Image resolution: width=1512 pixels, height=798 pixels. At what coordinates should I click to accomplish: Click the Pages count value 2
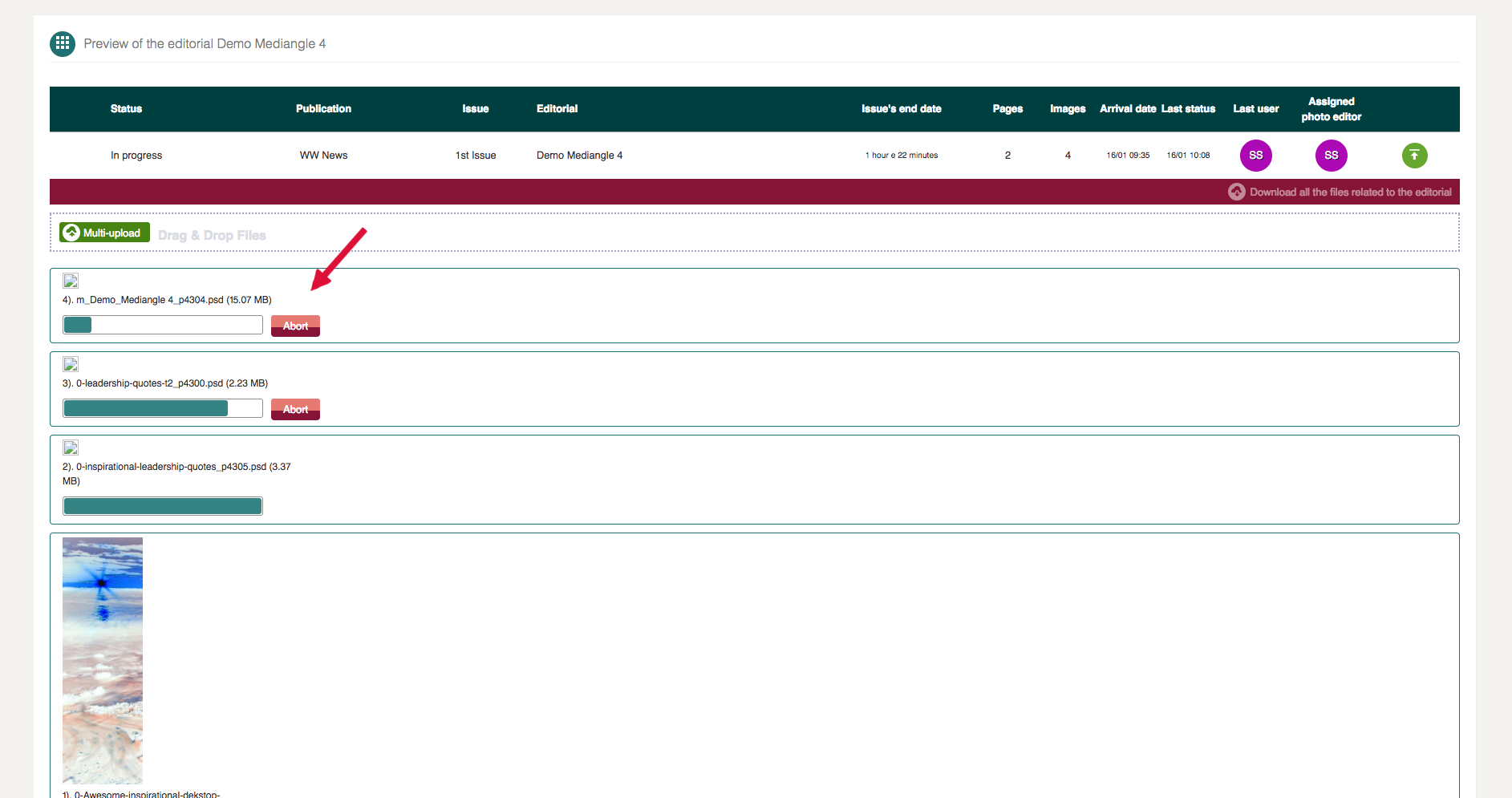(x=1007, y=156)
